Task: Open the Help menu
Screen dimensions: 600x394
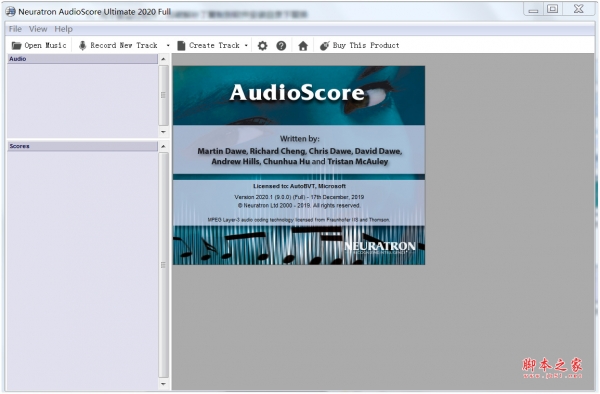Action: (63, 29)
